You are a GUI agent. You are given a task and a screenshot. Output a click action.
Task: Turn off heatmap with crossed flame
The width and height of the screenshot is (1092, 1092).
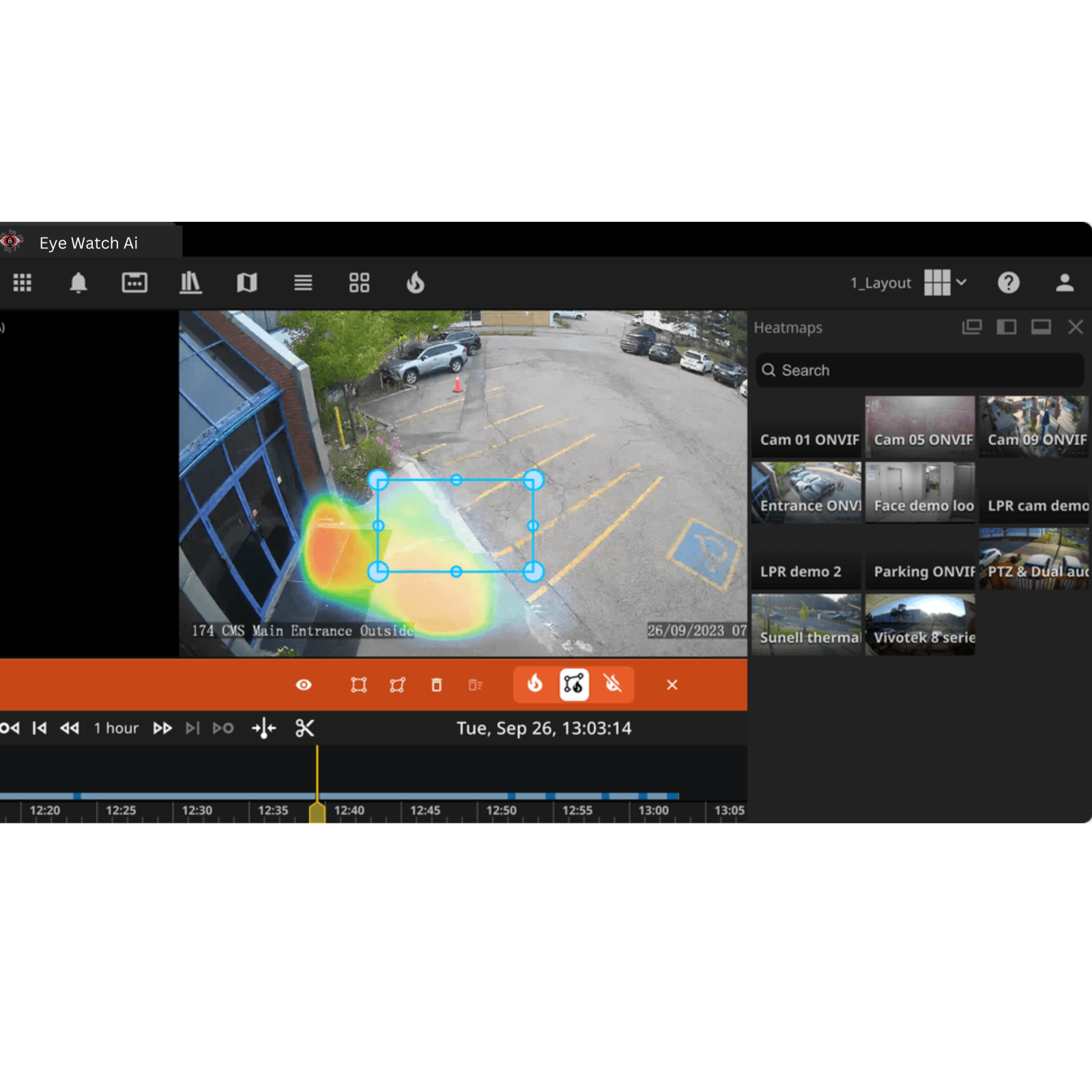pos(613,684)
